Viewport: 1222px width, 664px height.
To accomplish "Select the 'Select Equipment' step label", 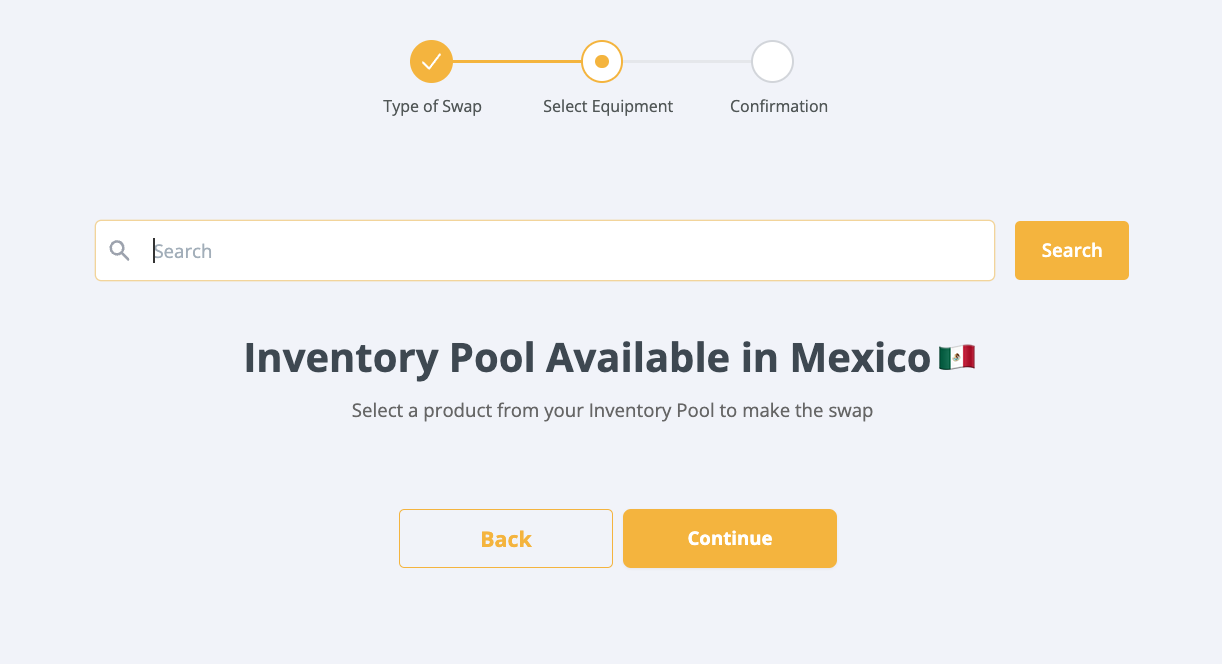I will point(608,106).
